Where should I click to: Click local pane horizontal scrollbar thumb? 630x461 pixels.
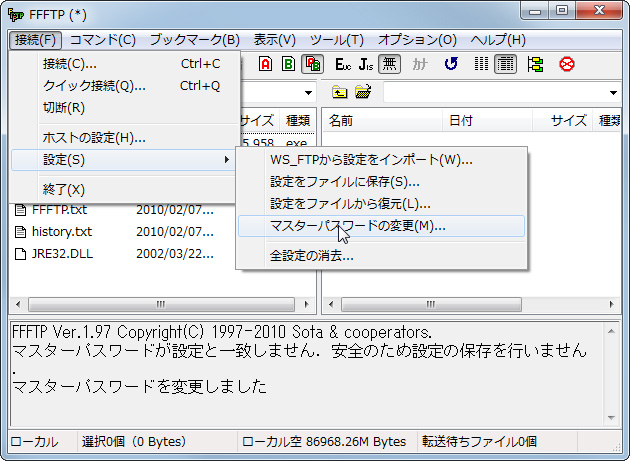[162, 304]
